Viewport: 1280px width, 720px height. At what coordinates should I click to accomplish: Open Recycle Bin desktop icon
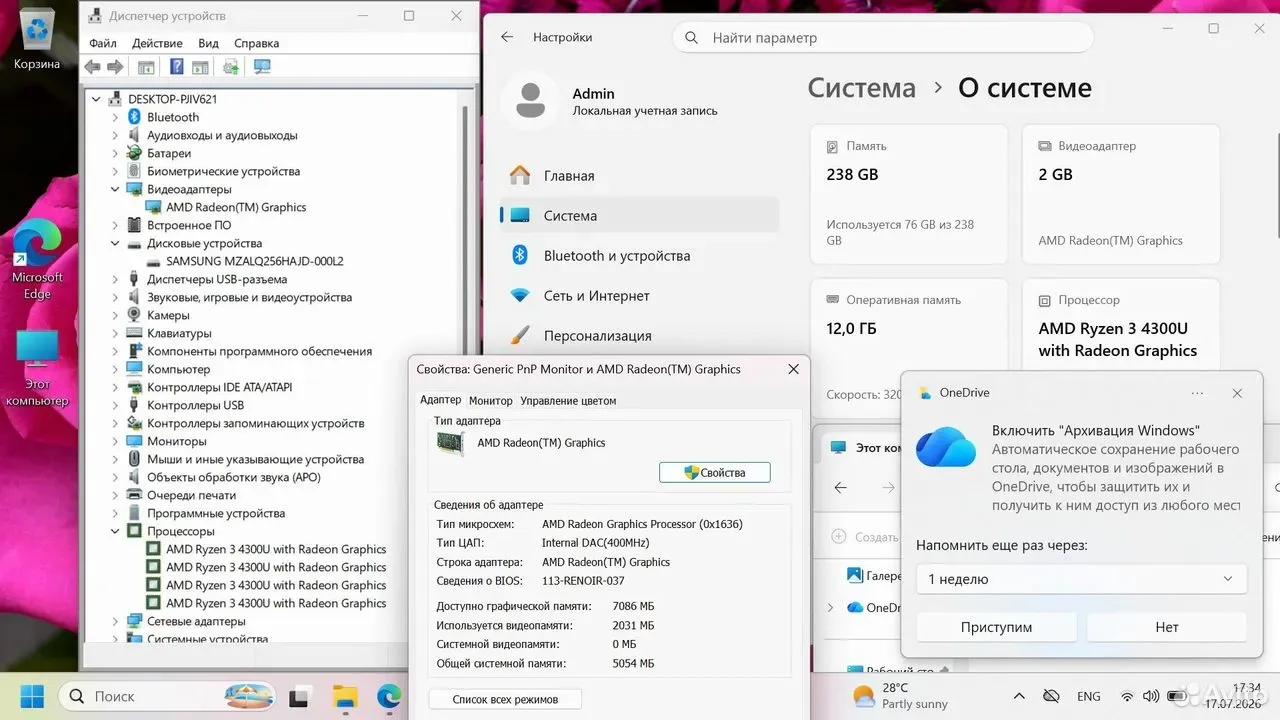click(37, 40)
